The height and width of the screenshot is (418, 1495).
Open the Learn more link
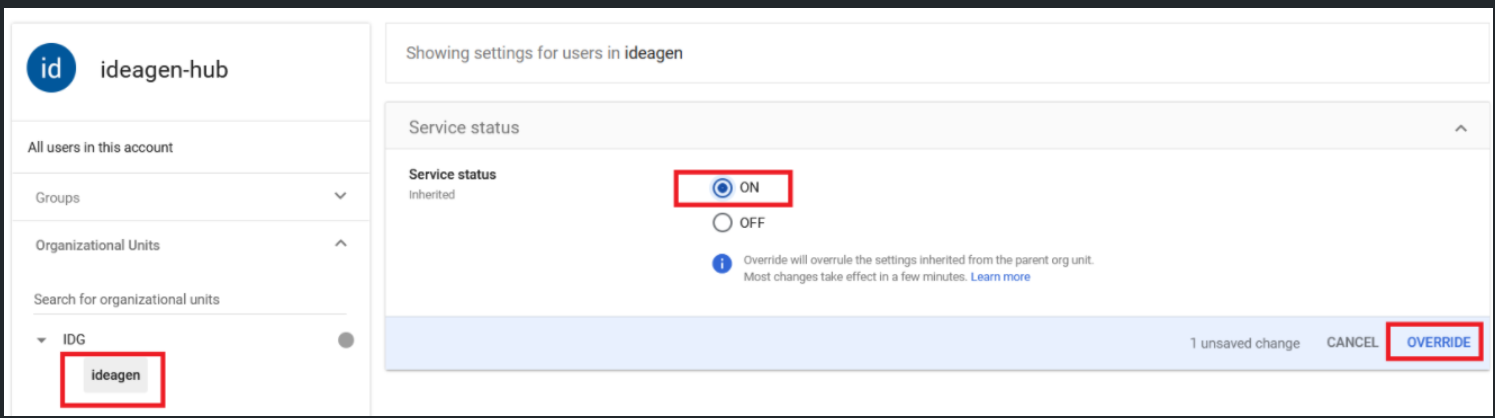coord(1000,277)
